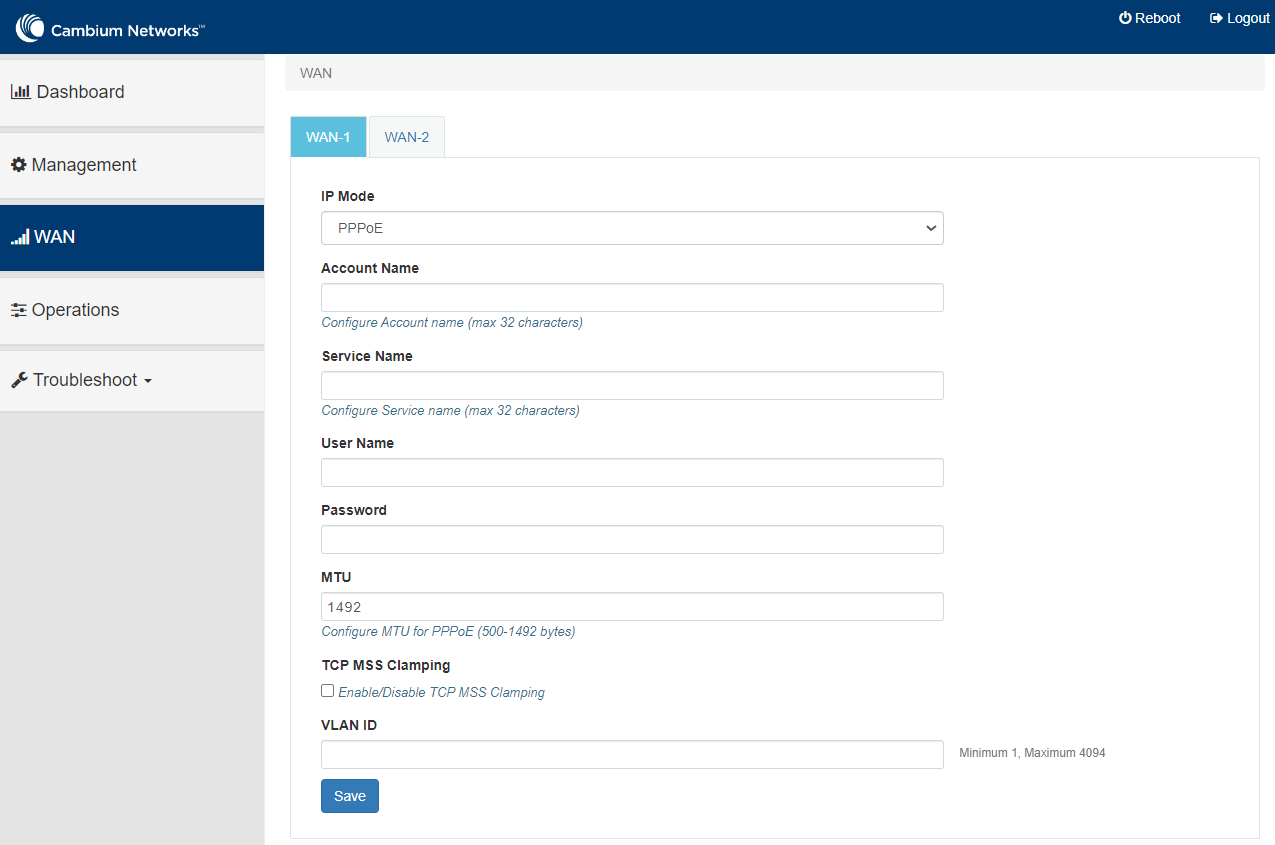Click the WAN breadcrumb header text
Image resolution: width=1275 pixels, height=845 pixels.
(x=316, y=73)
